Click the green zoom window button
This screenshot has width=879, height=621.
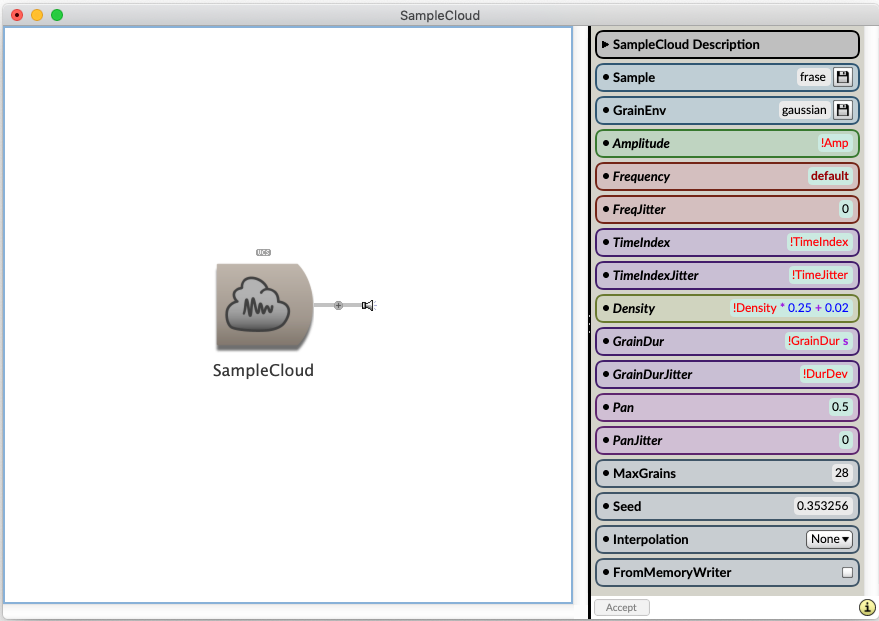57,15
